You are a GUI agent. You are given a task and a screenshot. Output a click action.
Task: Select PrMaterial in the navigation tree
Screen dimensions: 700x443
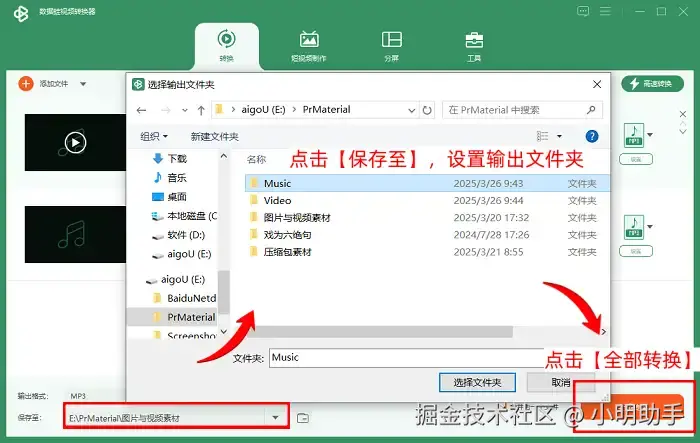tap(191, 317)
